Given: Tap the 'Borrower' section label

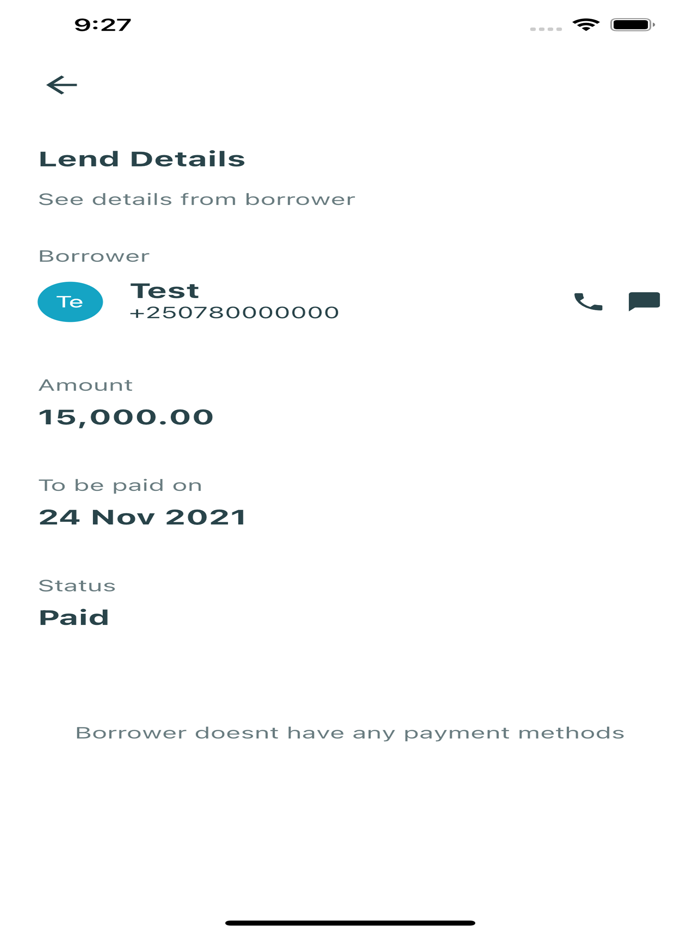Looking at the screenshot, I should (x=94, y=256).
